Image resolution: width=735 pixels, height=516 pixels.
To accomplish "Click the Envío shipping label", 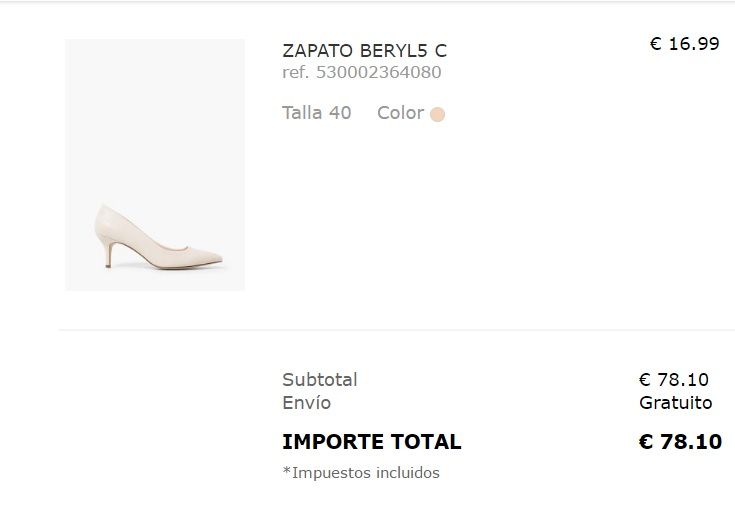I will pyautogui.click(x=306, y=403).
